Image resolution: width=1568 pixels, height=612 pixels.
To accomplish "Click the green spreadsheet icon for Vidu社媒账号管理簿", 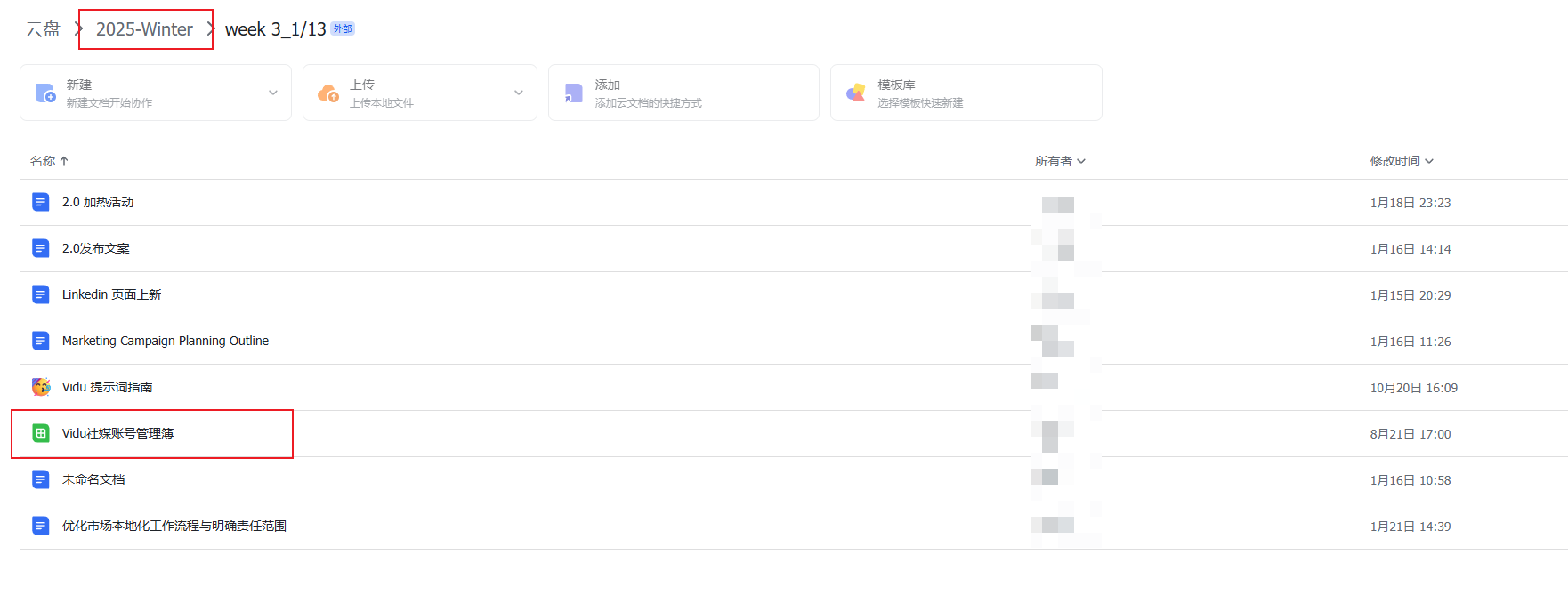I will [41, 433].
